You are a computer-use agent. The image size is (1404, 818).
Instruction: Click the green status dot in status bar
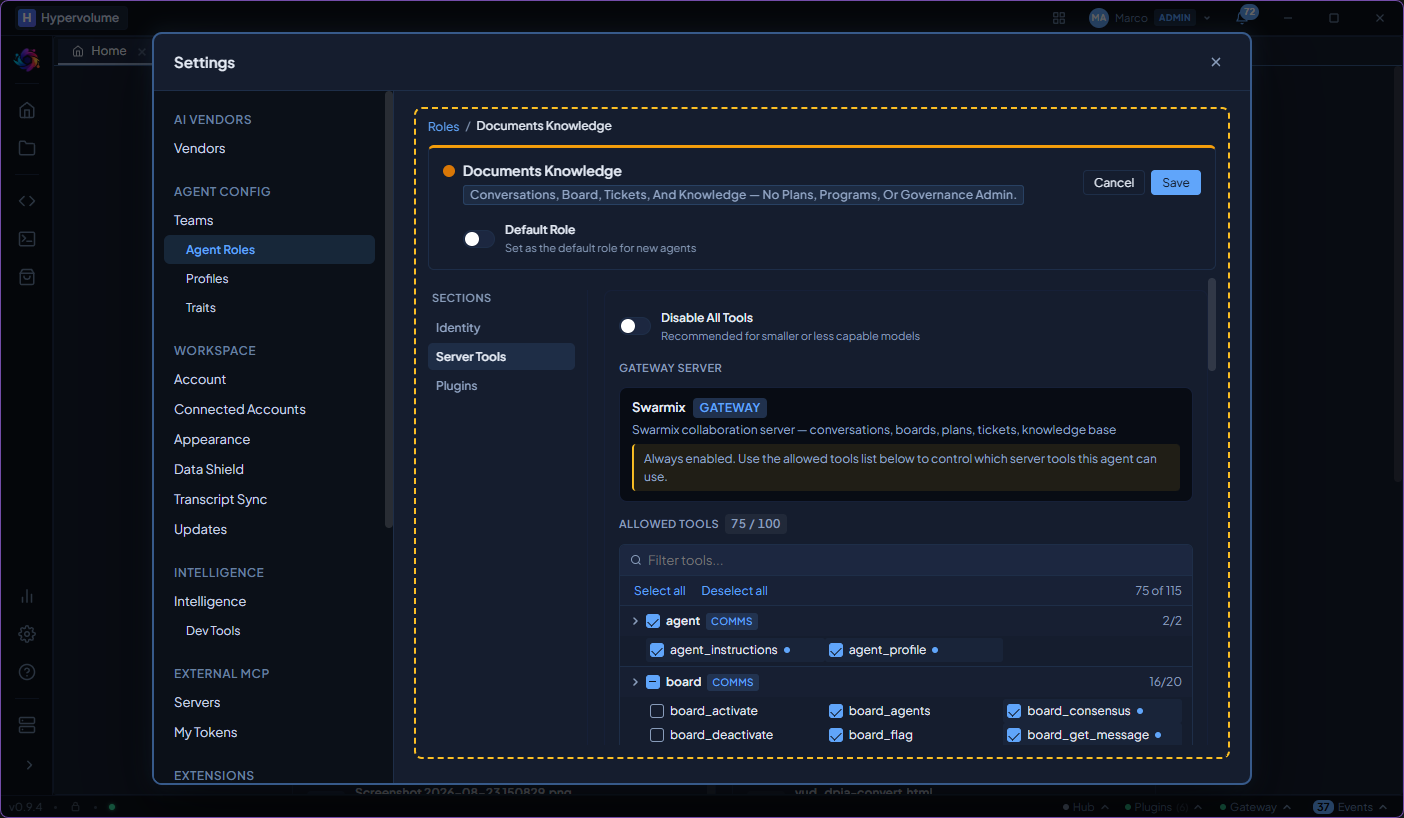112,807
